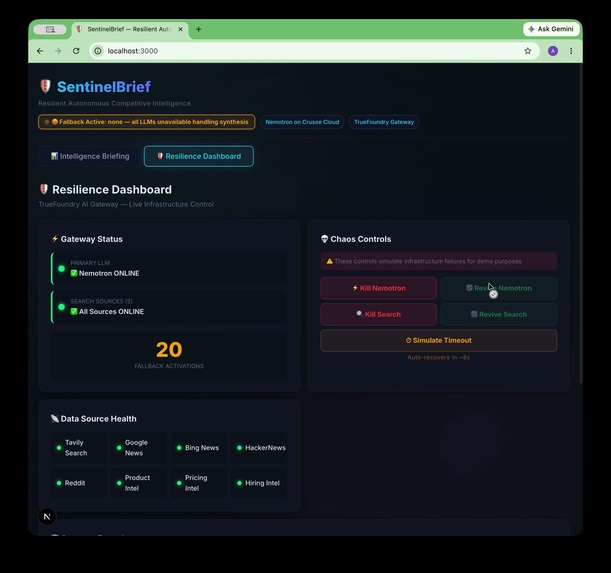Viewport: 611px width, 573px height.
Task: Click the SentinelBrief shield logo
Action: [45, 86]
